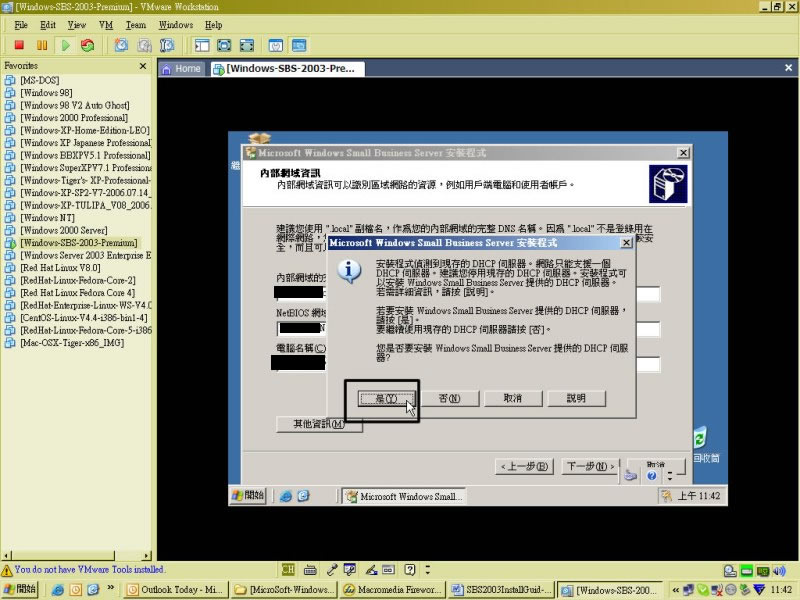Viewport: 800px width, 600px height.
Task: Open the Snapshot Manager wrench icon
Action: 167,45
